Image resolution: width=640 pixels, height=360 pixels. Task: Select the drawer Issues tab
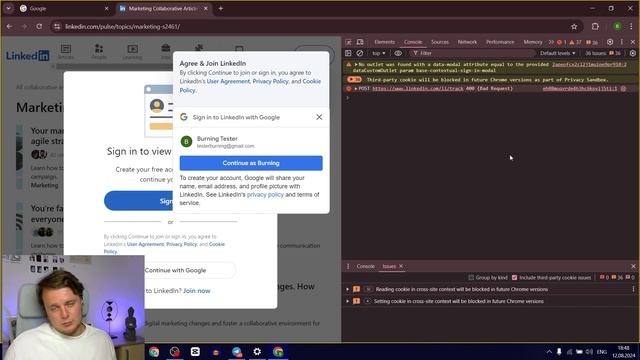[389, 266]
